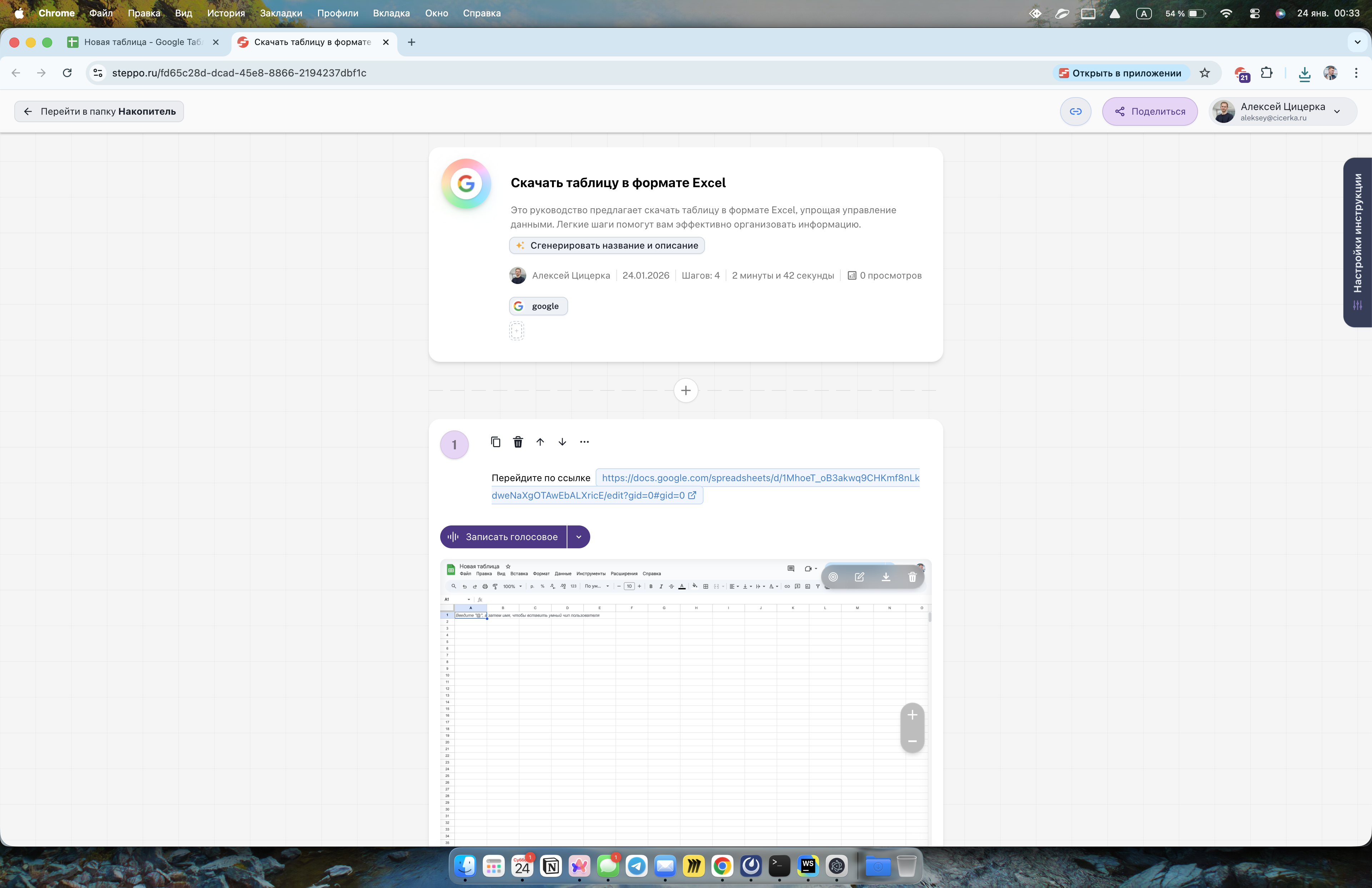The height and width of the screenshot is (888, 1372).
Task: Open step 1 more options ellipsis
Action: [584, 442]
